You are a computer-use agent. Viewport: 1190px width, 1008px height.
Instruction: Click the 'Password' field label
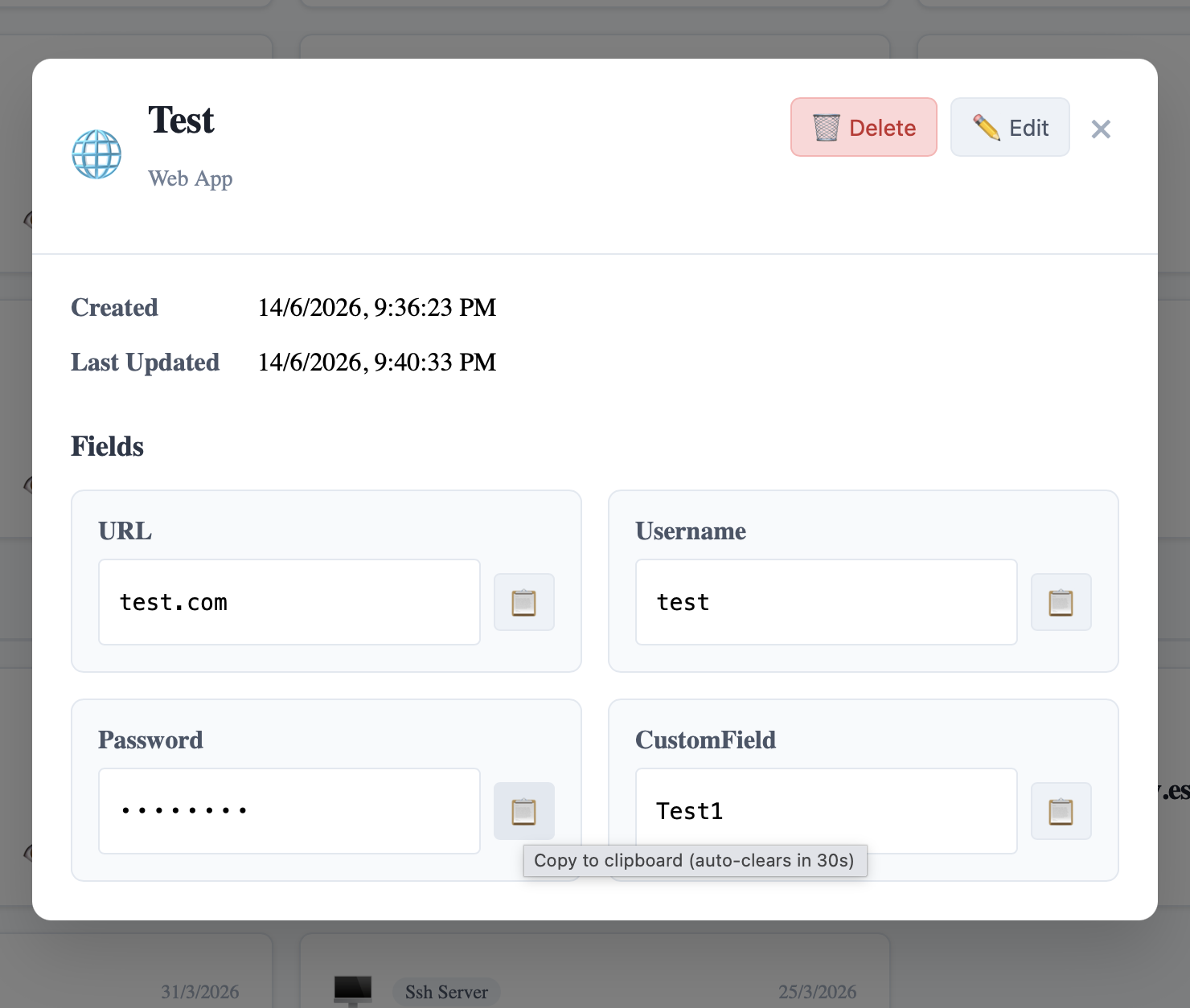pos(150,740)
